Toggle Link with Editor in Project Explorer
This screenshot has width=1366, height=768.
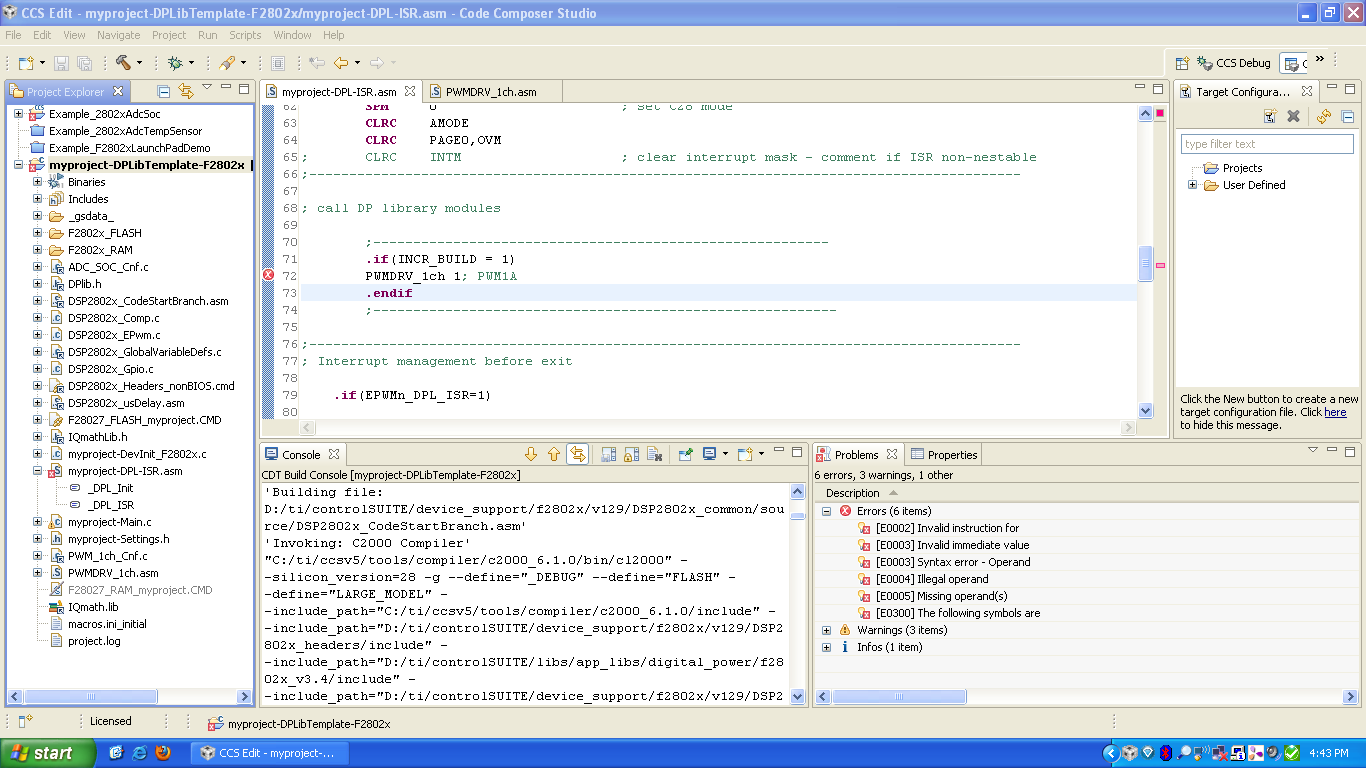tap(185, 91)
